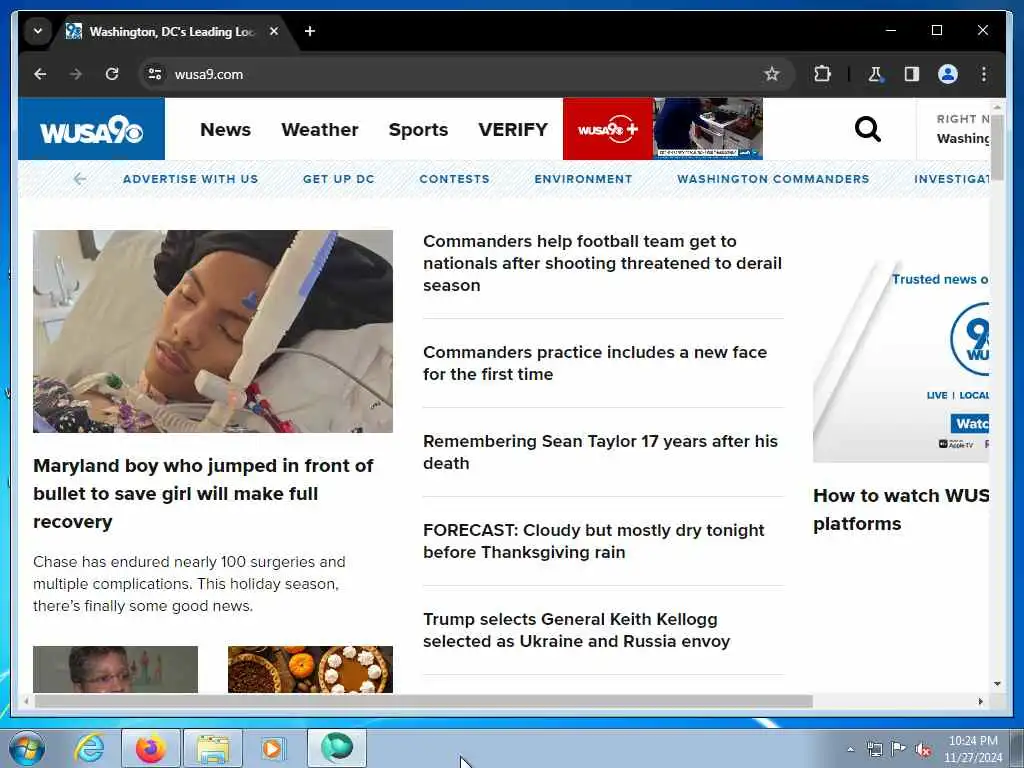Open site information icon in address bar
The image size is (1024, 768).
[x=155, y=74]
